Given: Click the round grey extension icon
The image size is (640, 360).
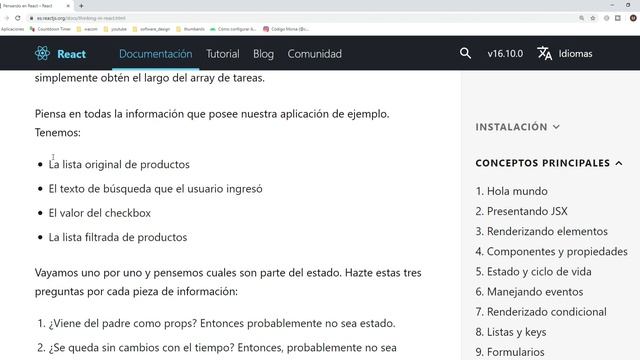Looking at the screenshot, I should tap(607, 18).
